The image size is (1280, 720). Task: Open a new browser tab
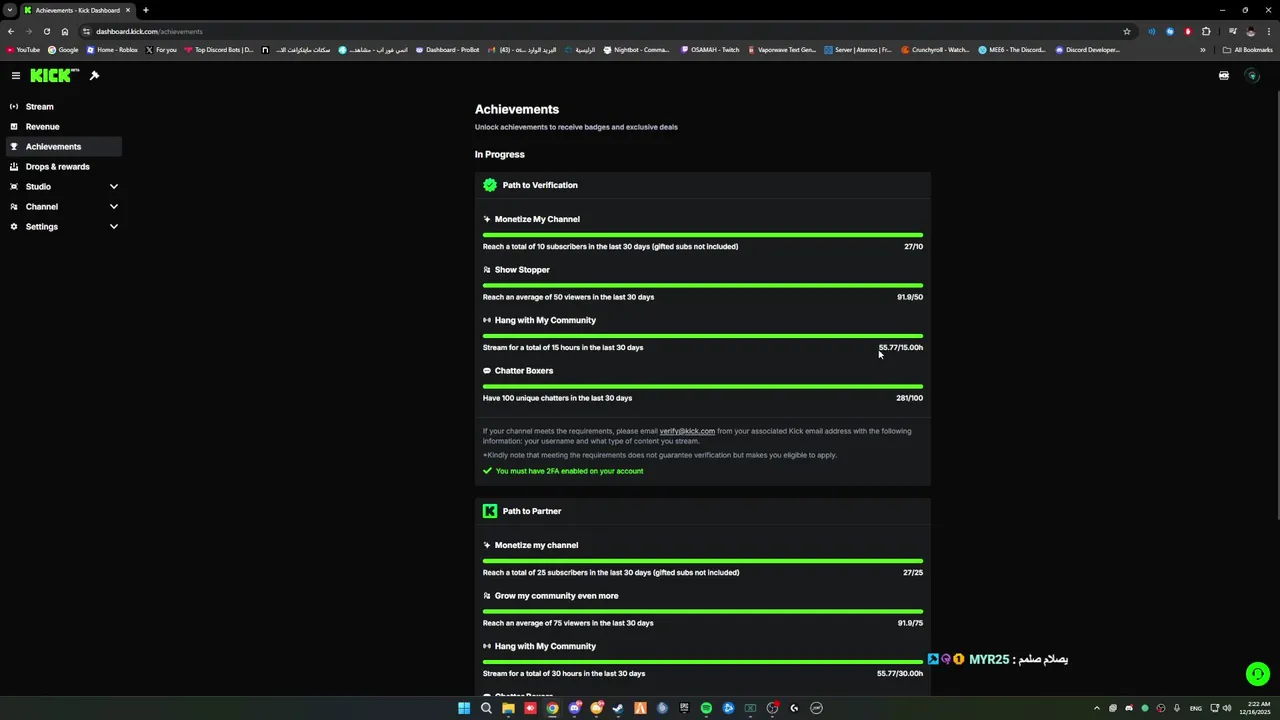click(145, 10)
